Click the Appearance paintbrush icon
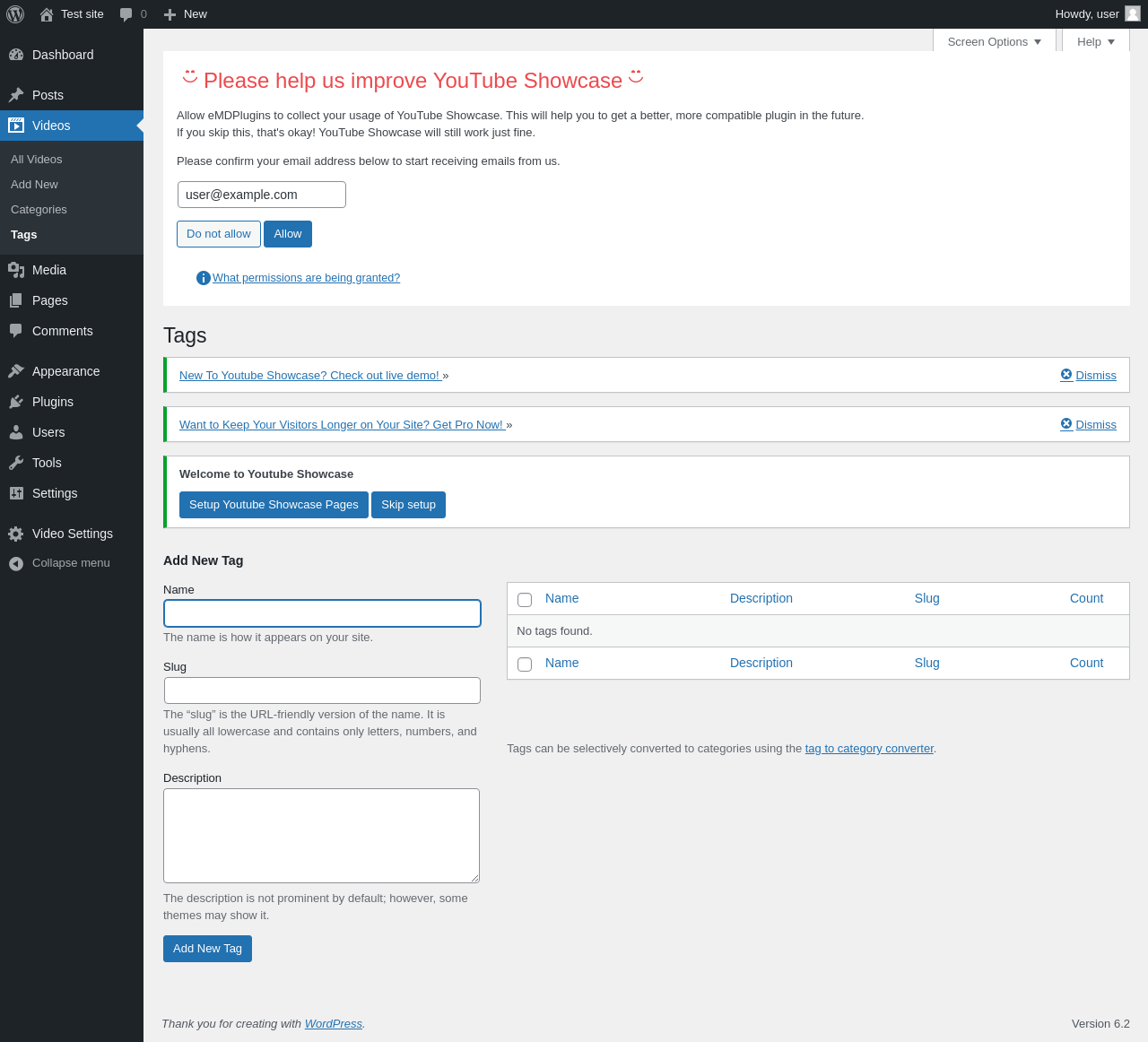This screenshot has width=1148, height=1042. coord(16,371)
